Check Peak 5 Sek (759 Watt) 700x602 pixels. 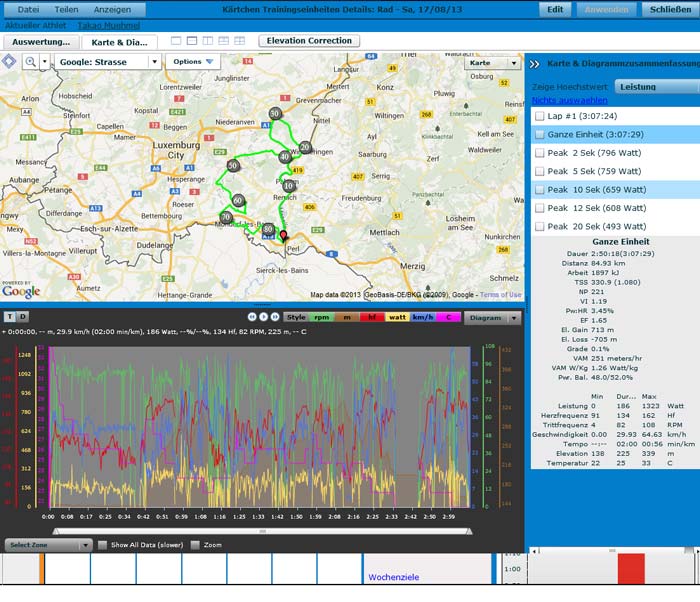coord(539,171)
